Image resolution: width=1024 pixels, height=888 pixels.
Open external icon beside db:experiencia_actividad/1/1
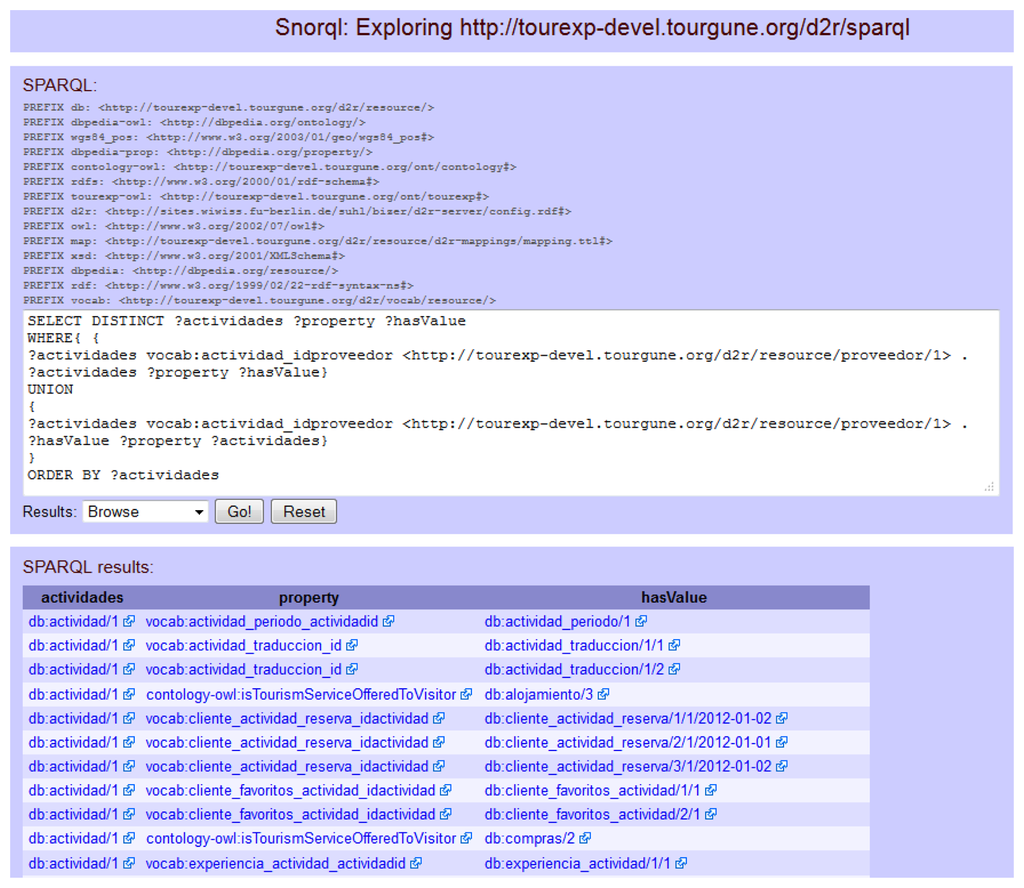tap(680, 863)
